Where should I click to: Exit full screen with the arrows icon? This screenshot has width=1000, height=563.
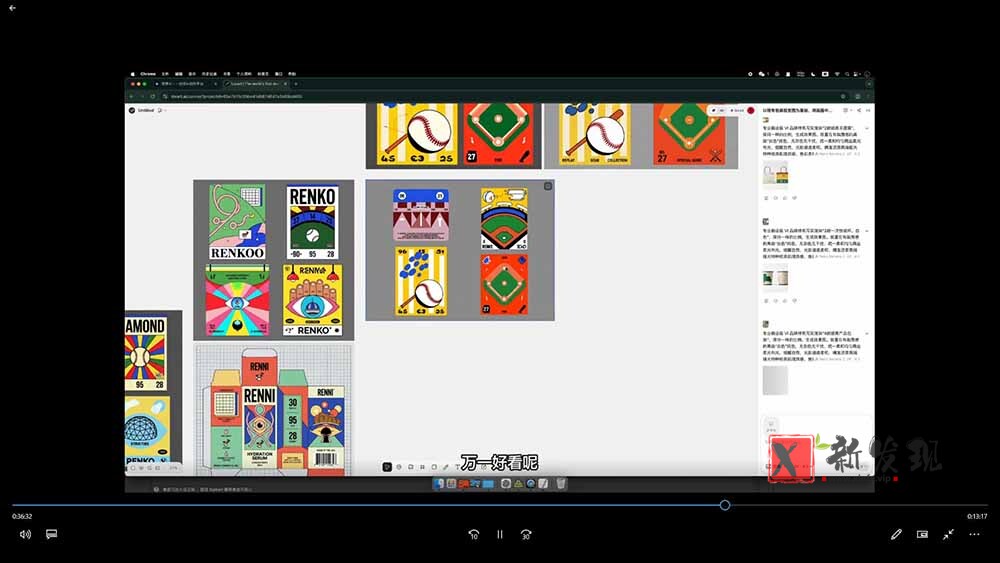point(948,534)
